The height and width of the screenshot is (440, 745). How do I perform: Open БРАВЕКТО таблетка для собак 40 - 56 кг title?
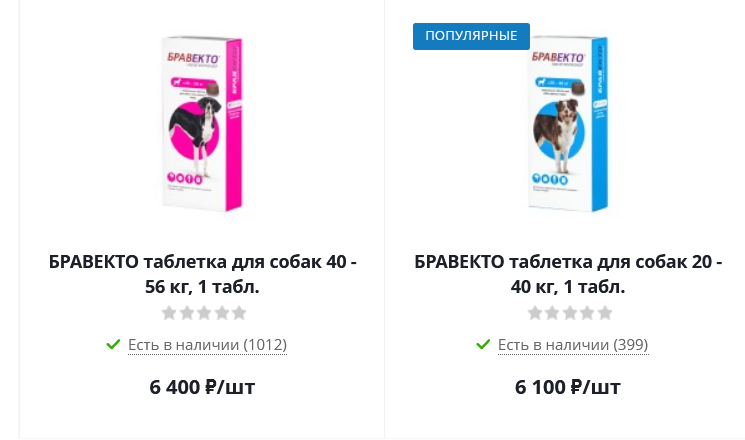202,274
